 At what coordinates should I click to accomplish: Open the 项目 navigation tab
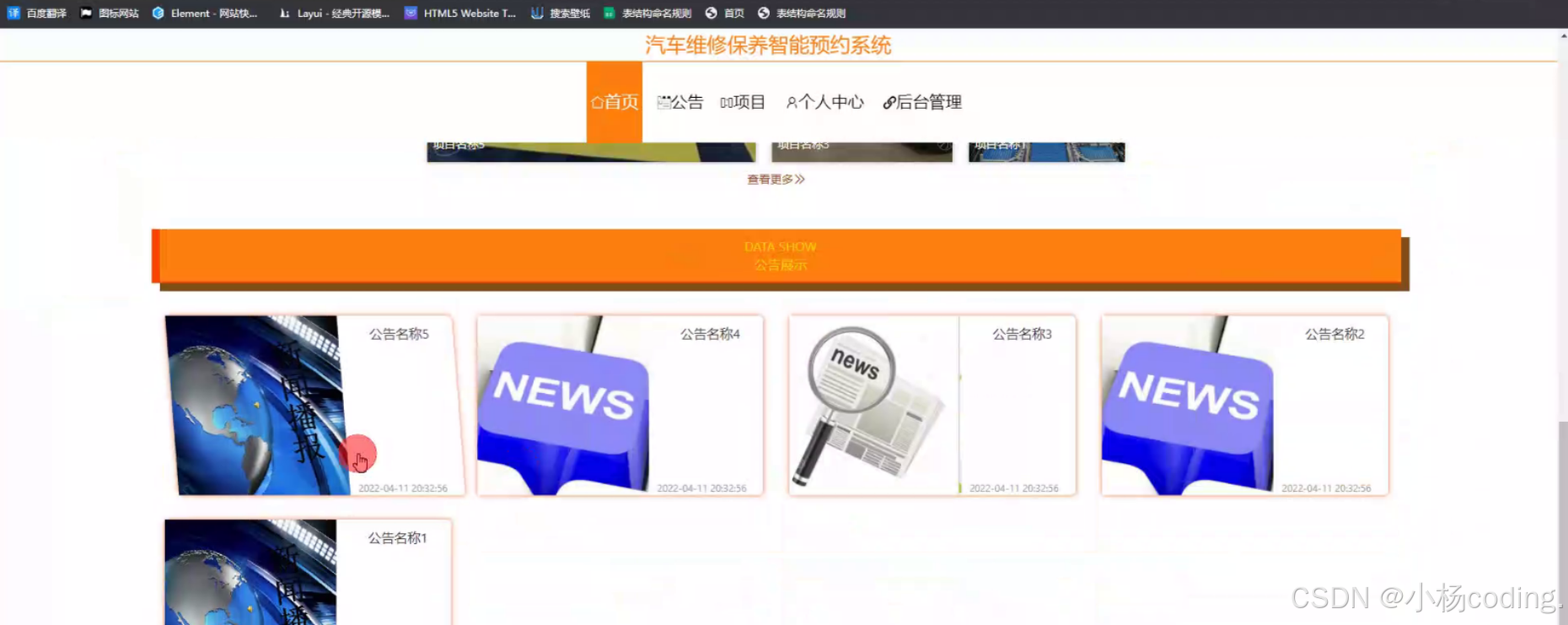[743, 102]
